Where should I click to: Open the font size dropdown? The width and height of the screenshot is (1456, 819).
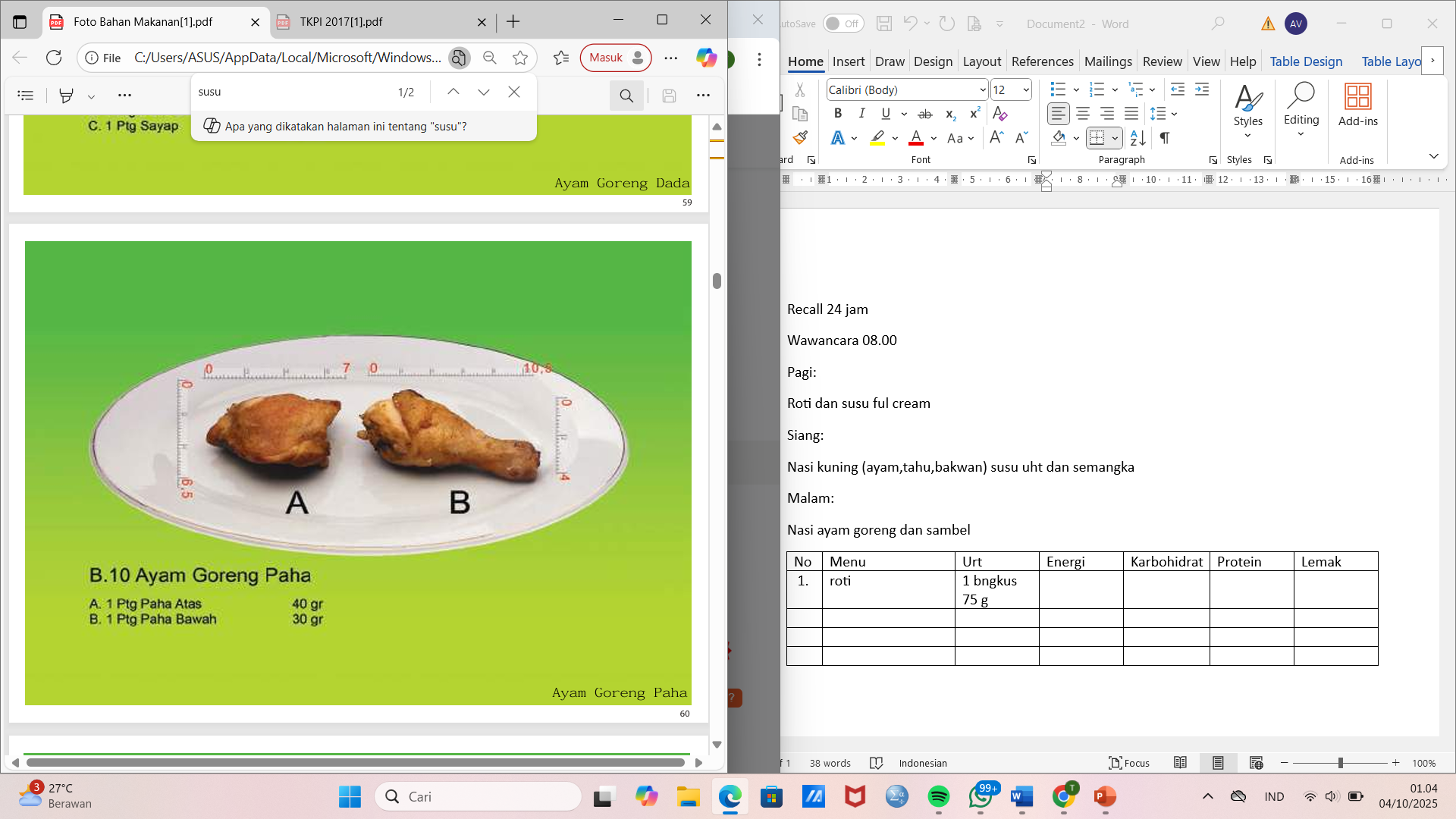(1026, 90)
